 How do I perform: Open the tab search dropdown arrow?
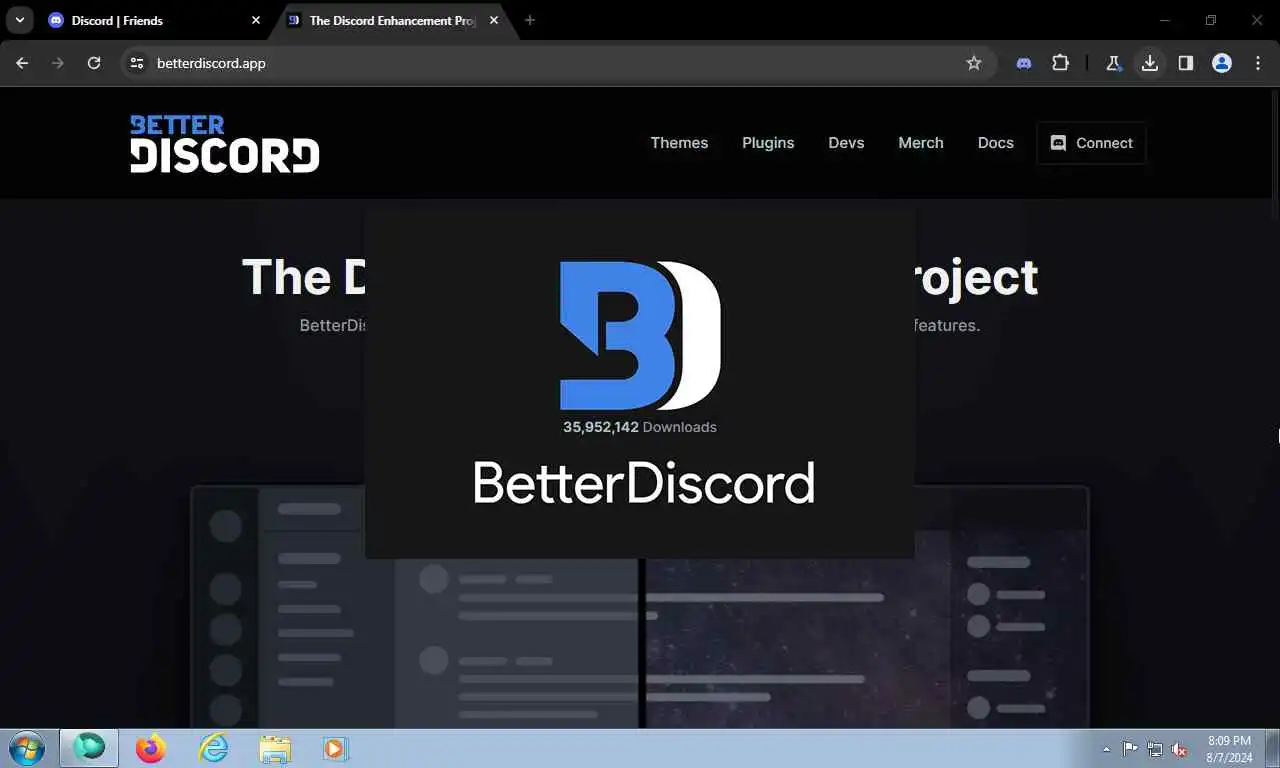(19, 20)
